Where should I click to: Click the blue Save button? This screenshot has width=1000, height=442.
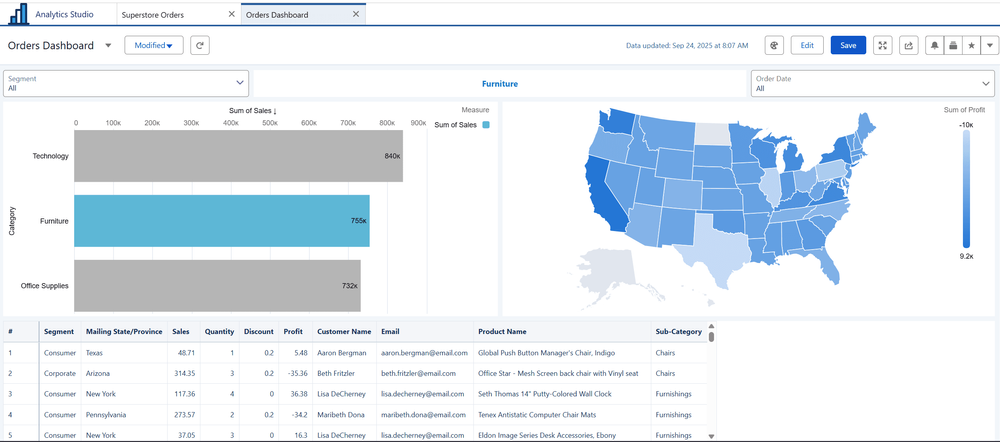[848, 45]
